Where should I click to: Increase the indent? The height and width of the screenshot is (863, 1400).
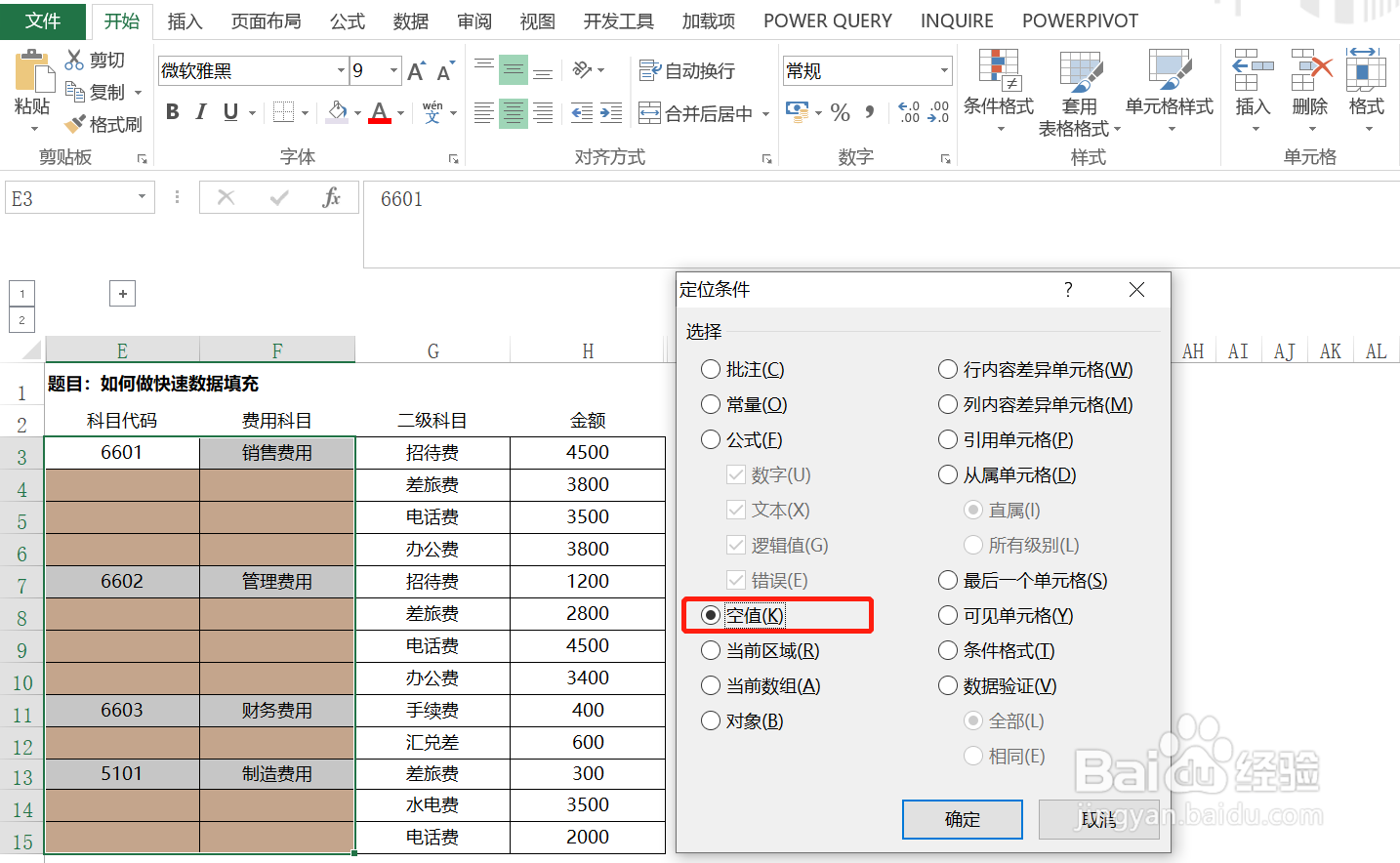click(611, 113)
